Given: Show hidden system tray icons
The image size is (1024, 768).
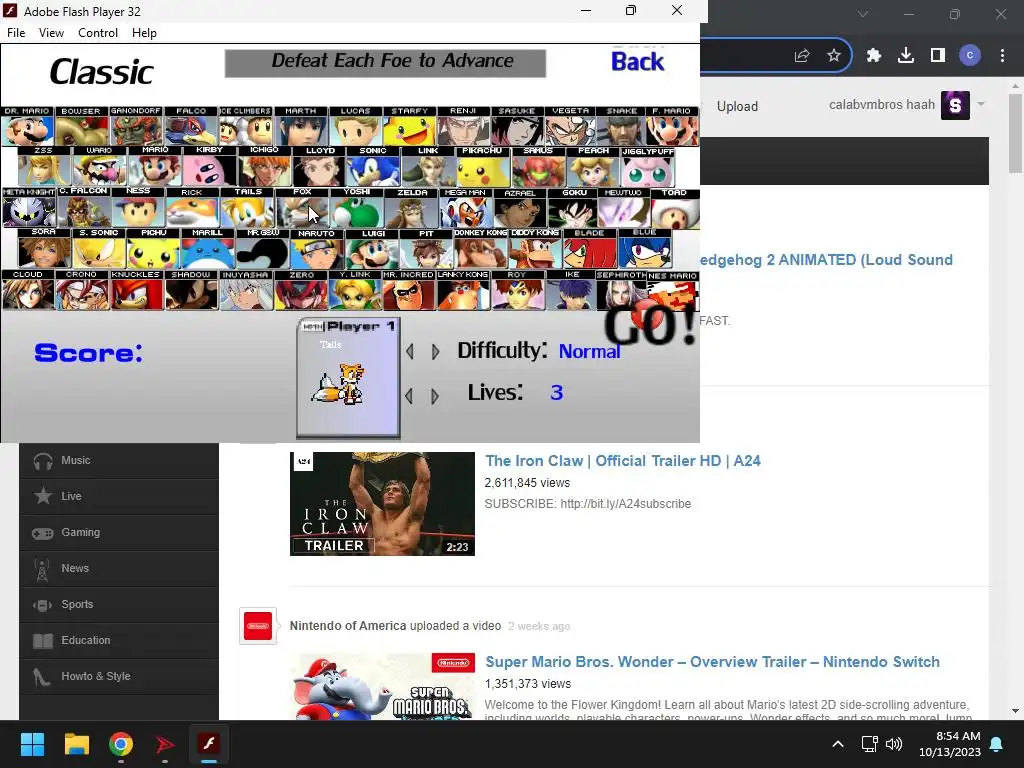Looking at the screenshot, I should tap(838, 744).
